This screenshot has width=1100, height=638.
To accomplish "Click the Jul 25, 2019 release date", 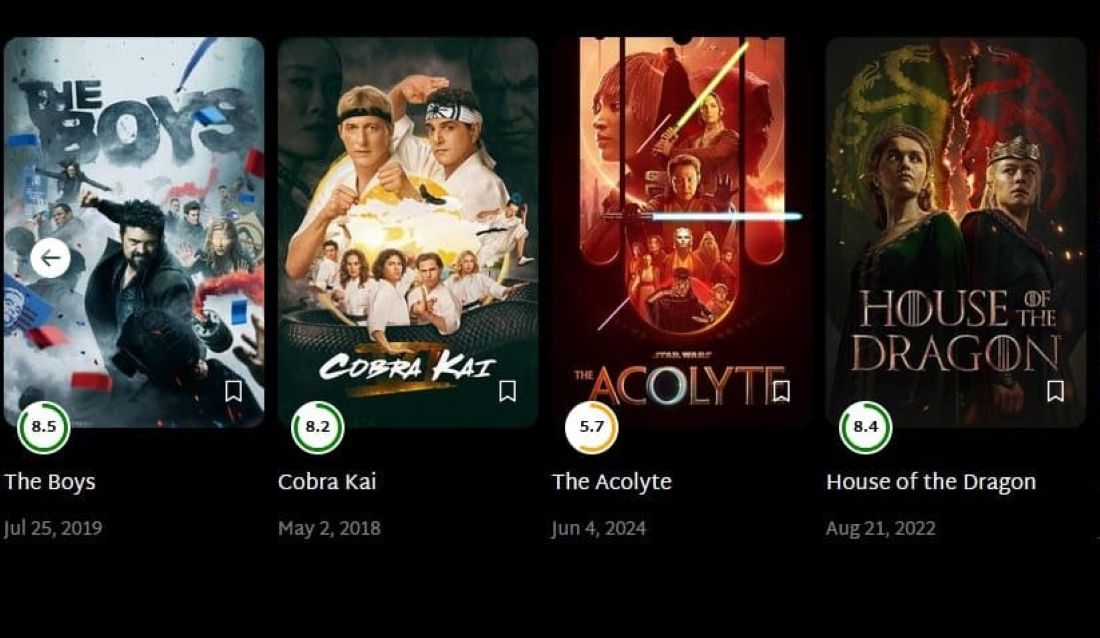I will (x=53, y=529).
